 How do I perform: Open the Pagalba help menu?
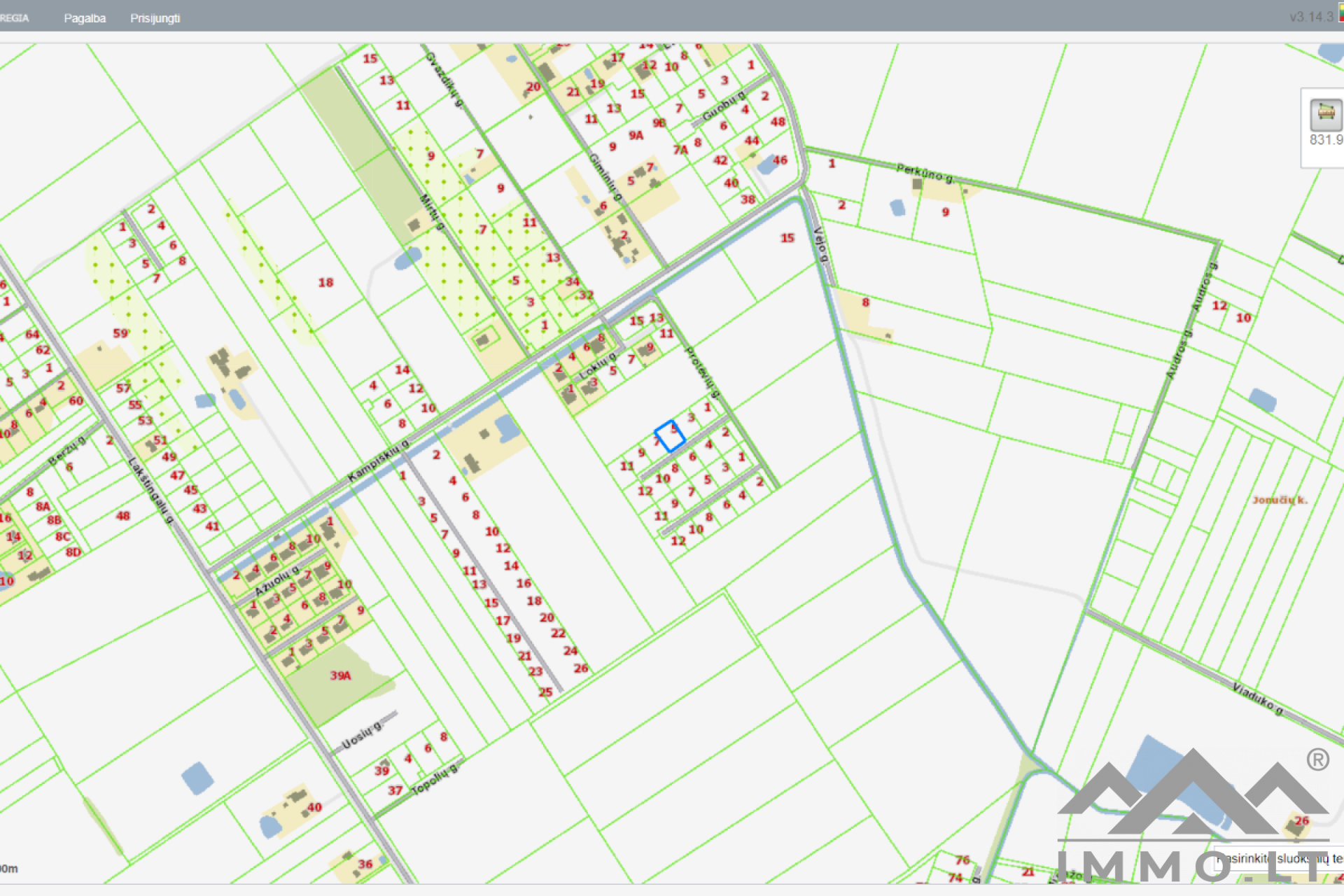coord(85,18)
